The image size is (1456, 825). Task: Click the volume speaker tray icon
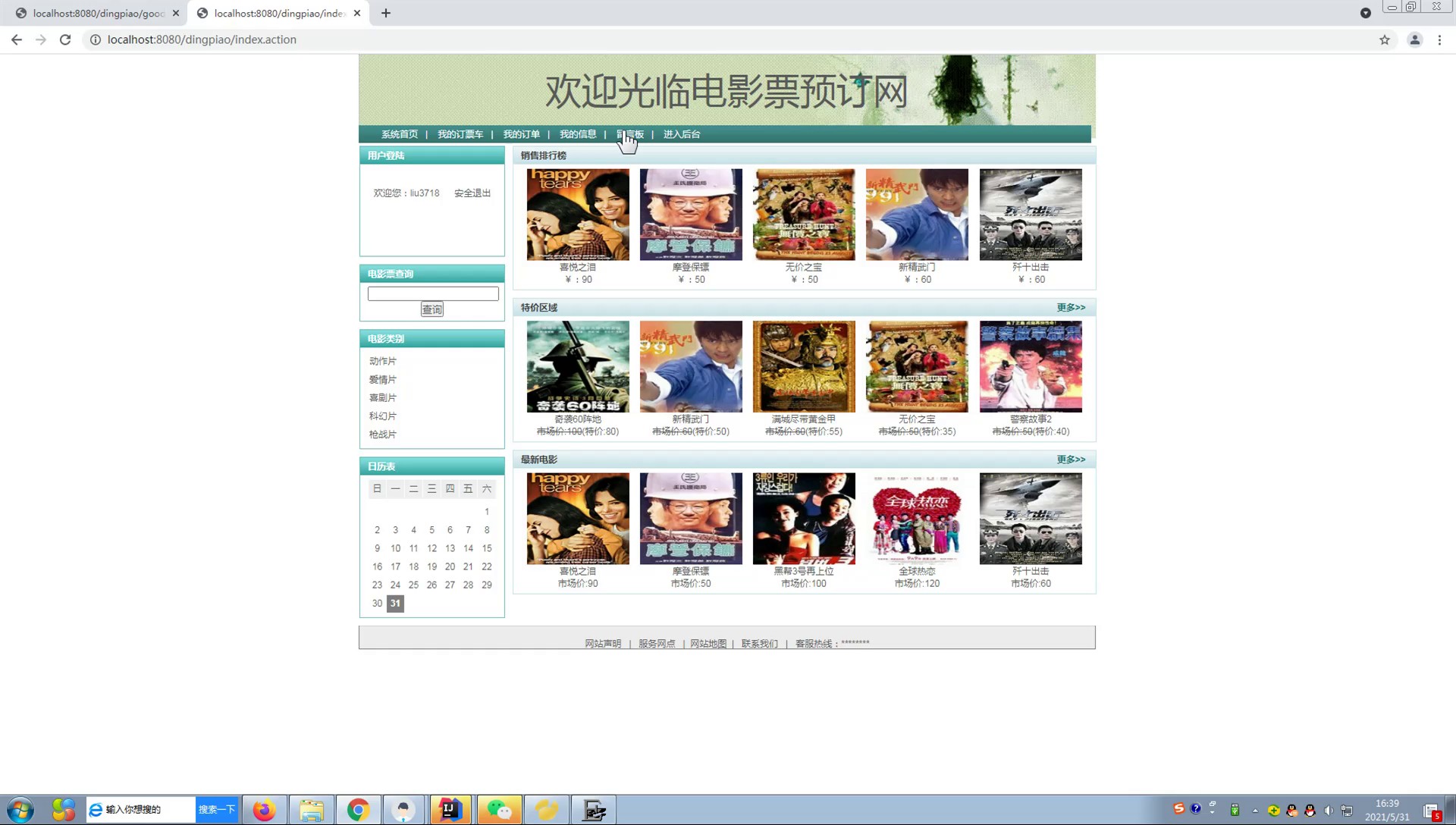[x=1329, y=811]
